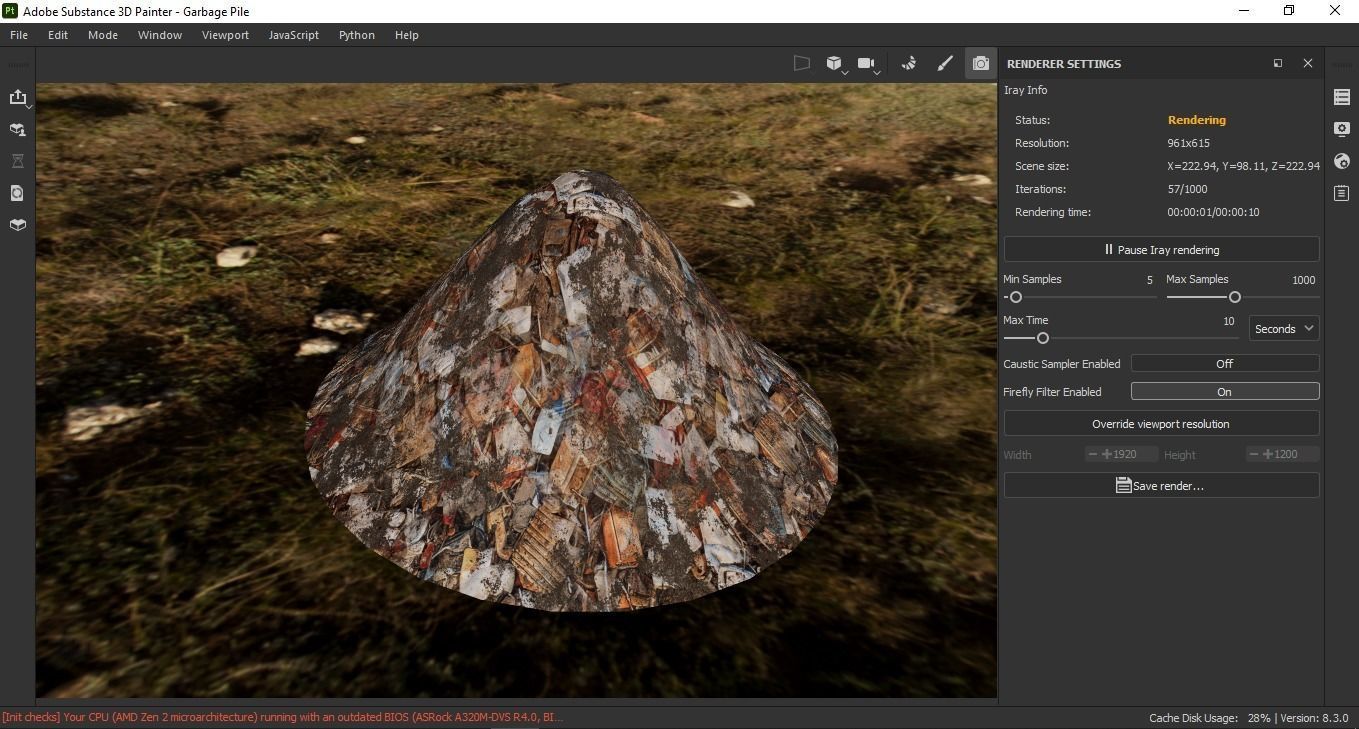
Task: Open the Window menu
Action: 160,35
